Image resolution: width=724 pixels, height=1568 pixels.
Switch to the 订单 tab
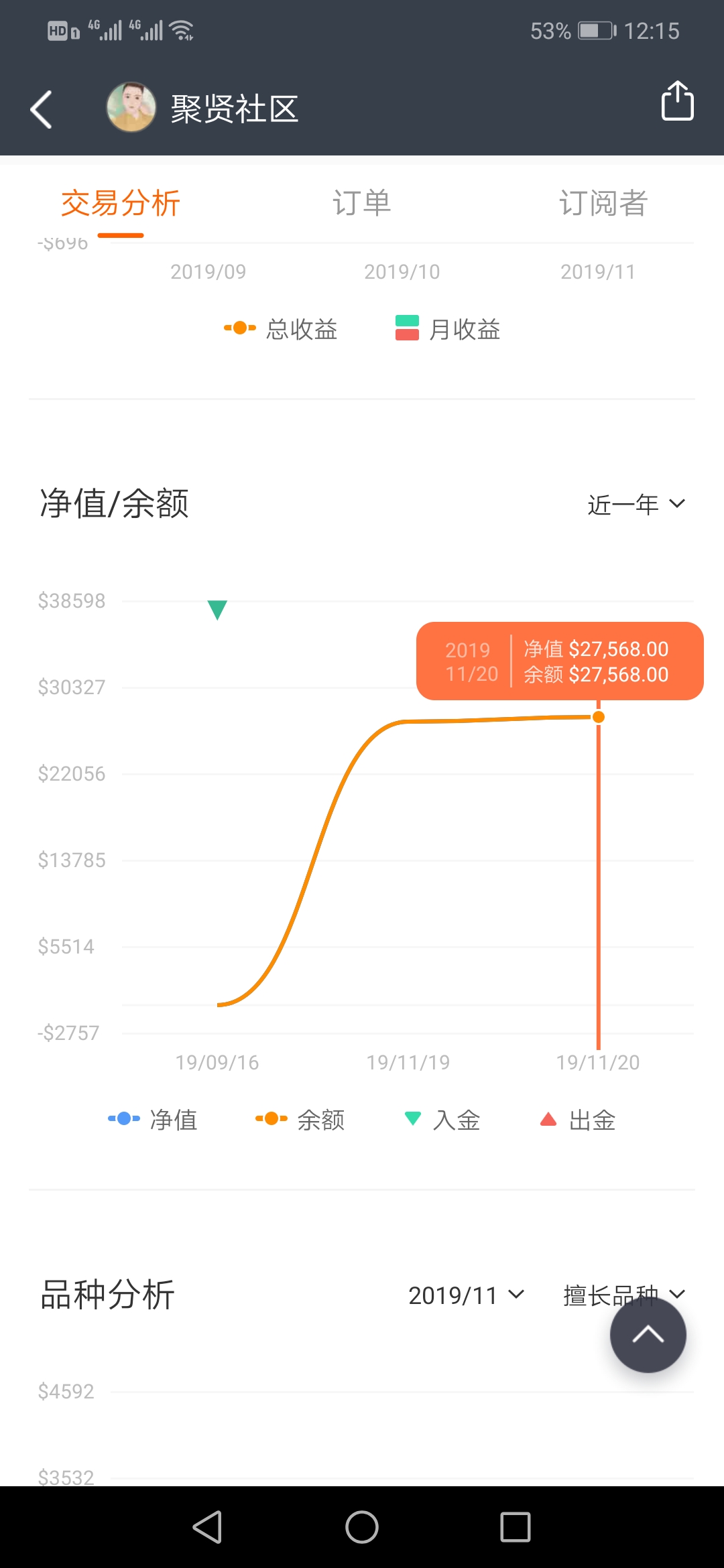point(362,203)
